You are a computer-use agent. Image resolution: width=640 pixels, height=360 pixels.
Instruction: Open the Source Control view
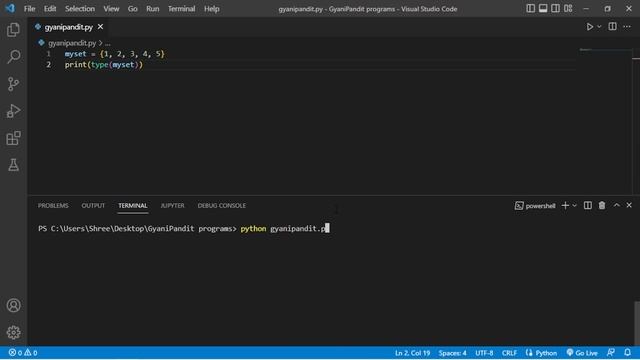pyautogui.click(x=13, y=84)
